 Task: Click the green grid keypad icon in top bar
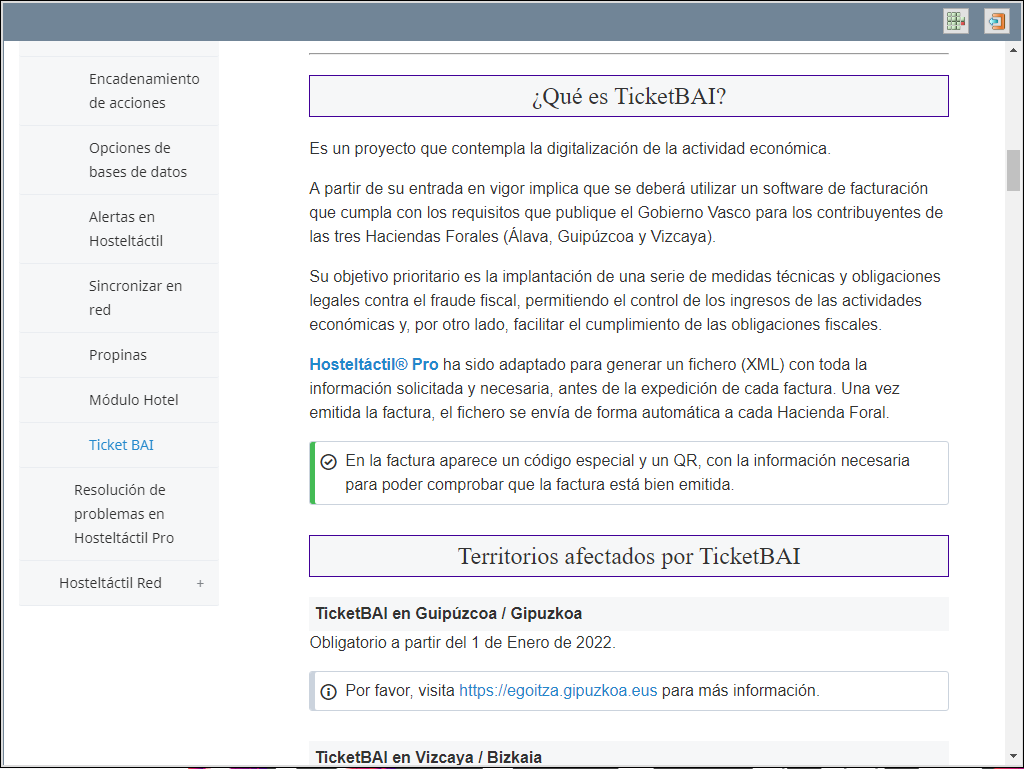(956, 21)
